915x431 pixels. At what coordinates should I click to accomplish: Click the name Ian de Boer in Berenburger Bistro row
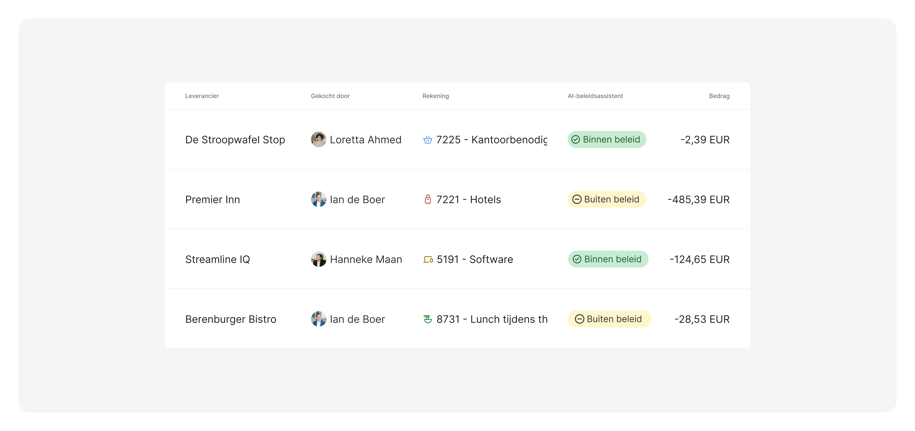click(357, 319)
